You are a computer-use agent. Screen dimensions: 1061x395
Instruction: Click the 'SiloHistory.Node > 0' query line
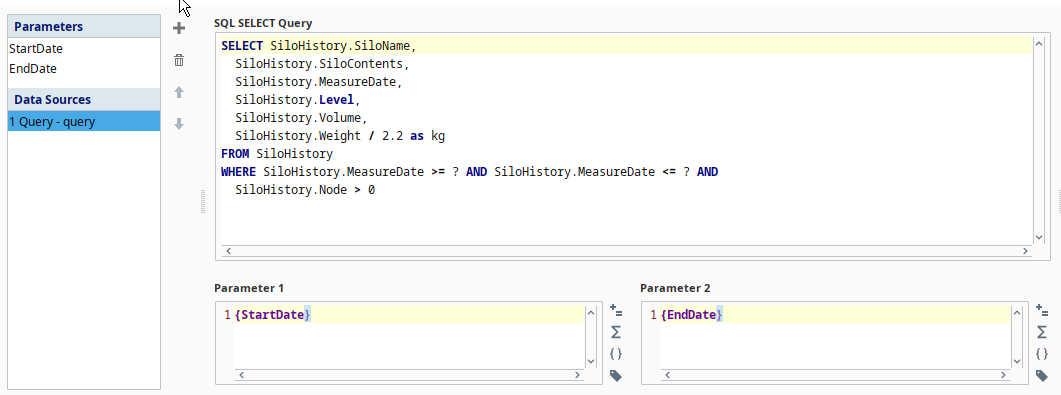point(305,190)
